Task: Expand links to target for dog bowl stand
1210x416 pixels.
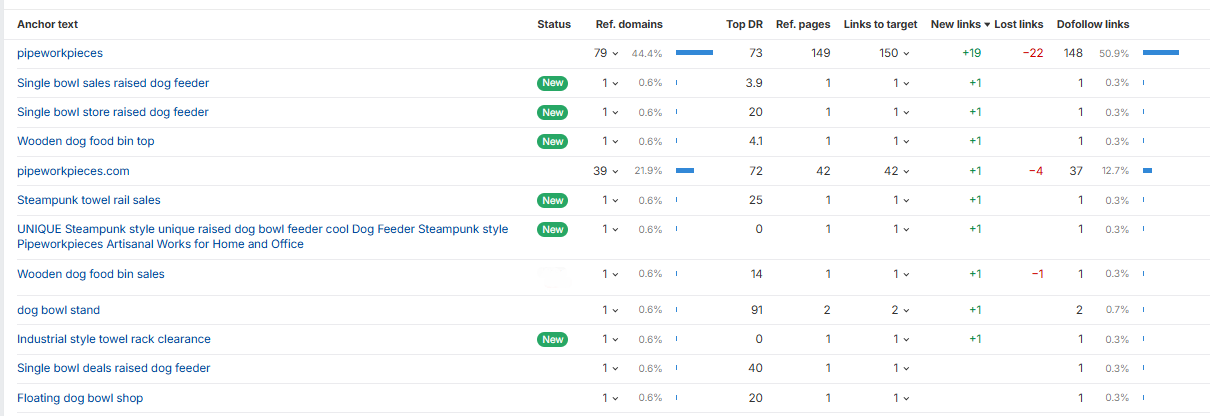Action: [x=901, y=310]
